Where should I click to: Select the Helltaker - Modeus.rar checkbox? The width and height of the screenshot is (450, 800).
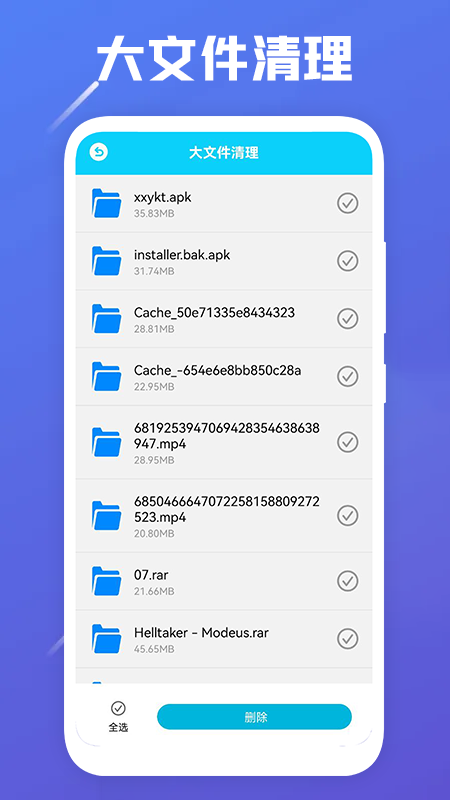click(x=347, y=638)
